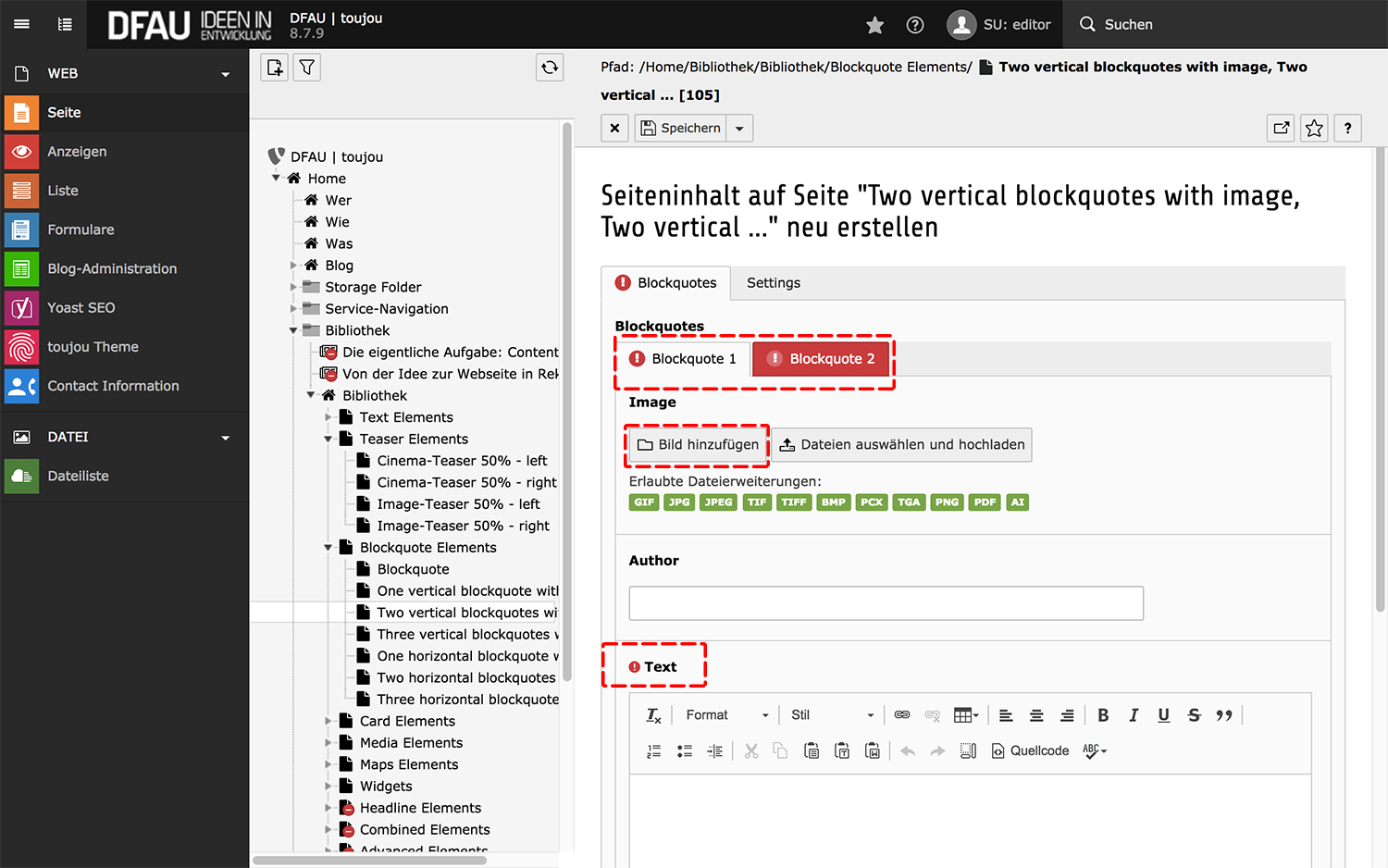Image resolution: width=1388 pixels, height=868 pixels.
Task: Expand the Card Elements node
Action: click(328, 721)
